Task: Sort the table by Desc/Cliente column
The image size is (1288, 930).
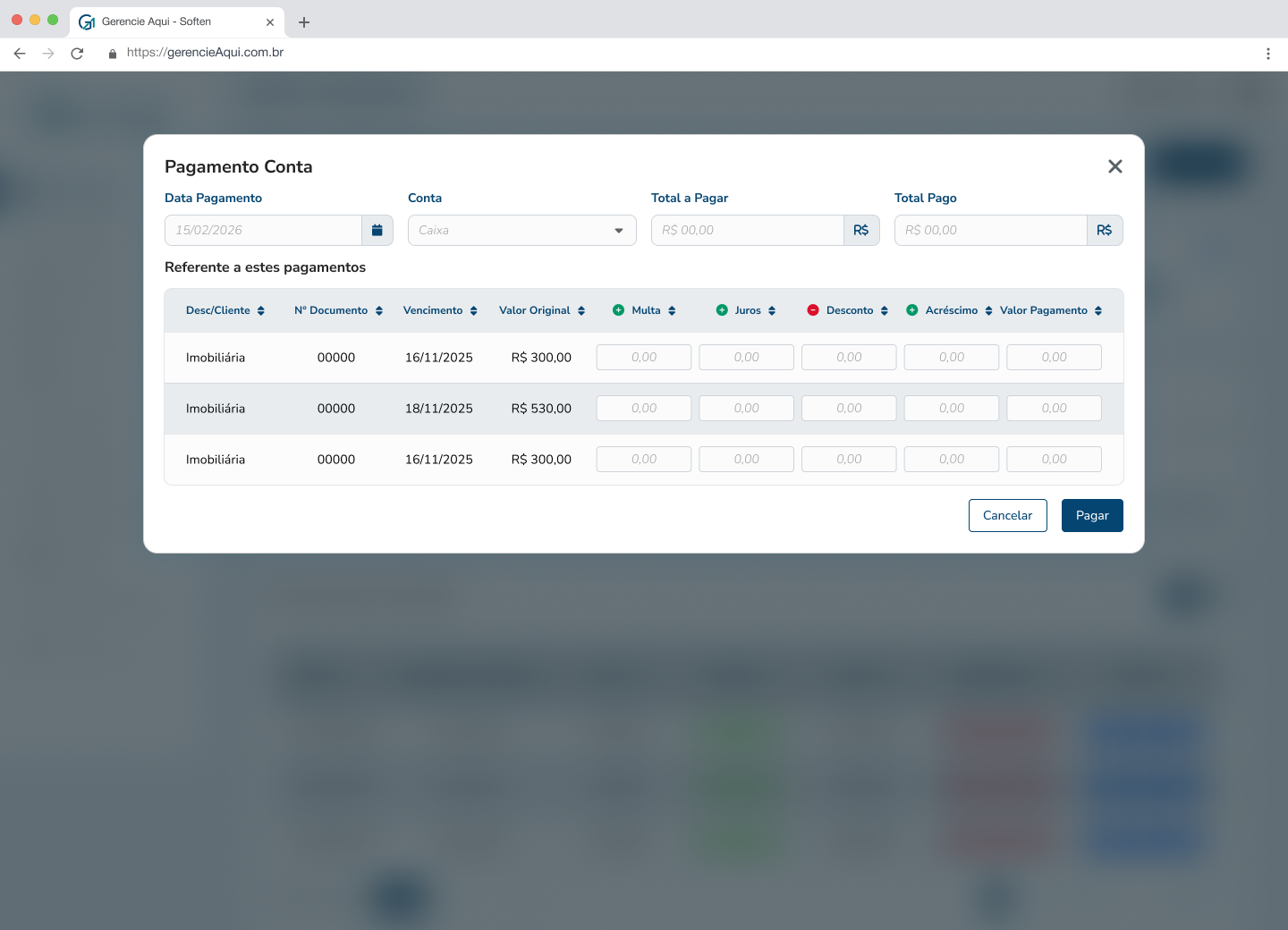Action: [x=225, y=310]
